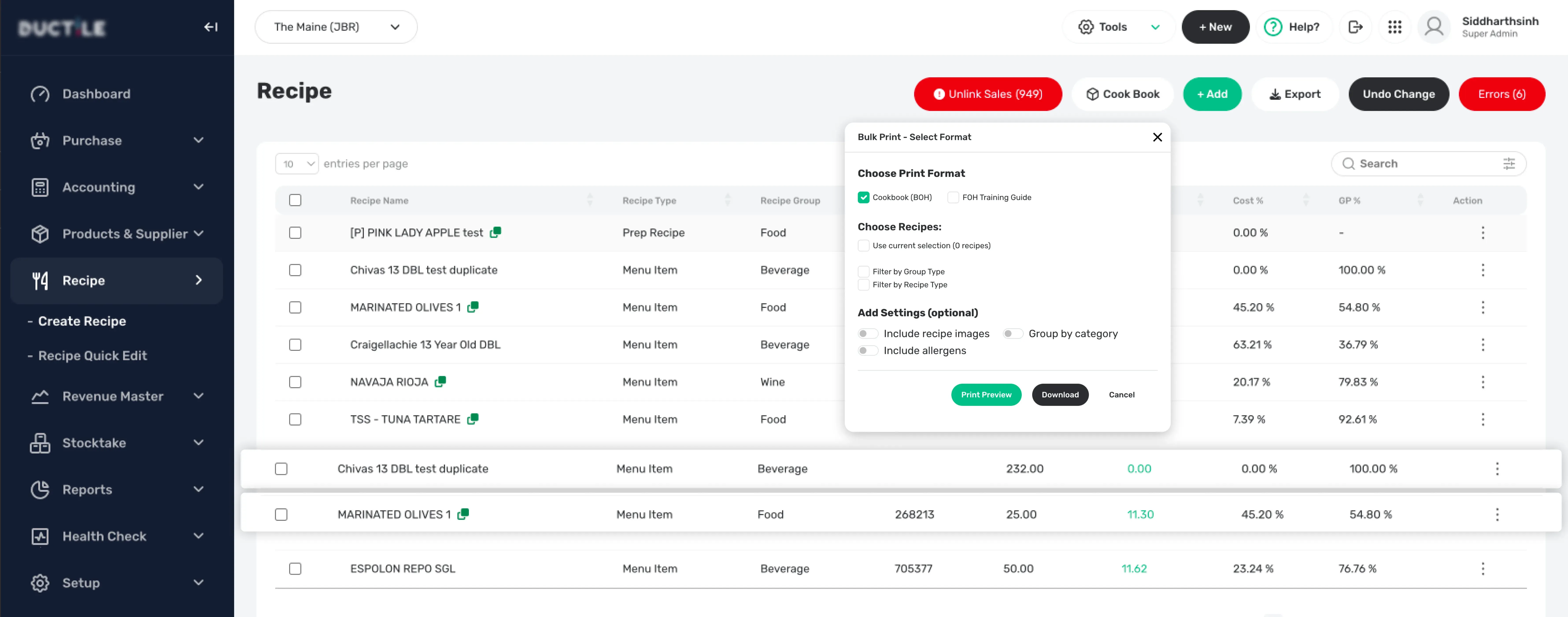Click the logout icon in the header
The height and width of the screenshot is (617, 1568).
pyautogui.click(x=1355, y=27)
